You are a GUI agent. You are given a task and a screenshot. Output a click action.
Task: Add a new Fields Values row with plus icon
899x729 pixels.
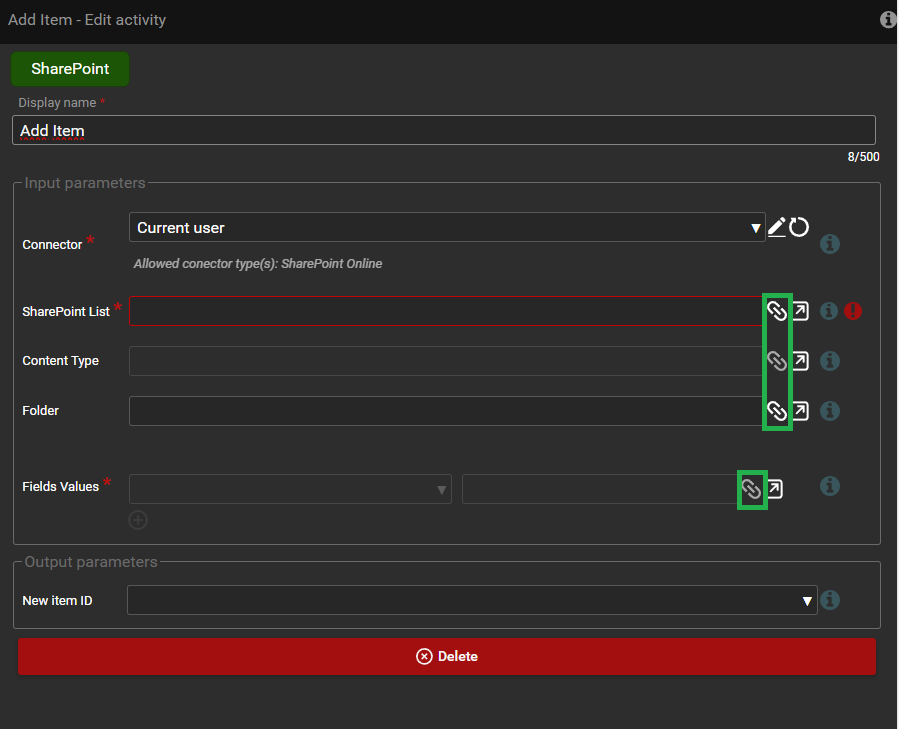tap(138, 520)
